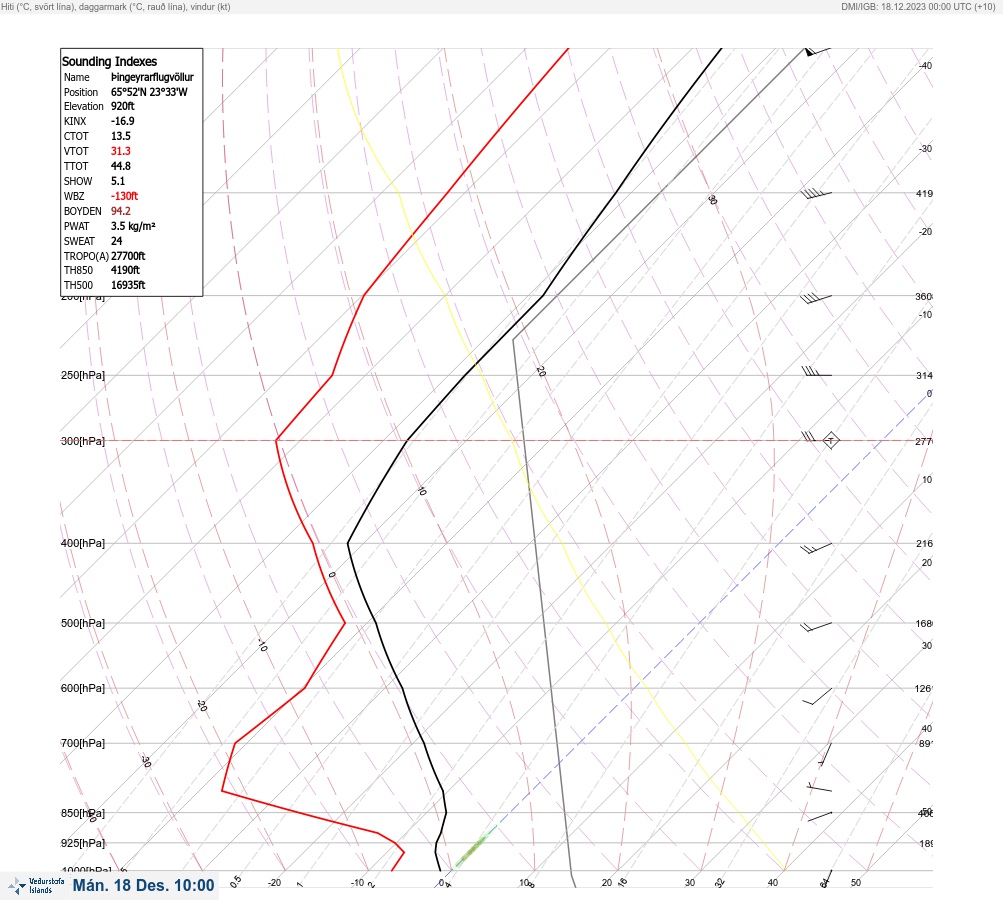Click the 600[hPa] pressure label
Viewport: 1003px width, 900px height.
(83, 688)
